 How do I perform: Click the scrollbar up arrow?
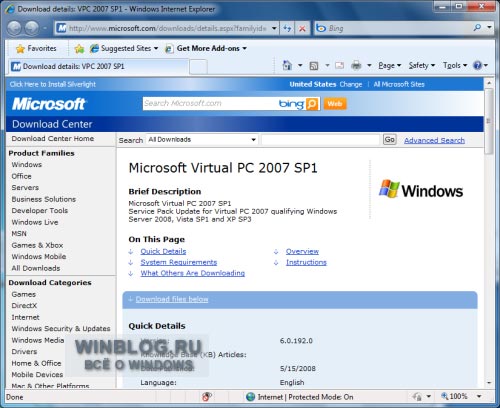489,83
